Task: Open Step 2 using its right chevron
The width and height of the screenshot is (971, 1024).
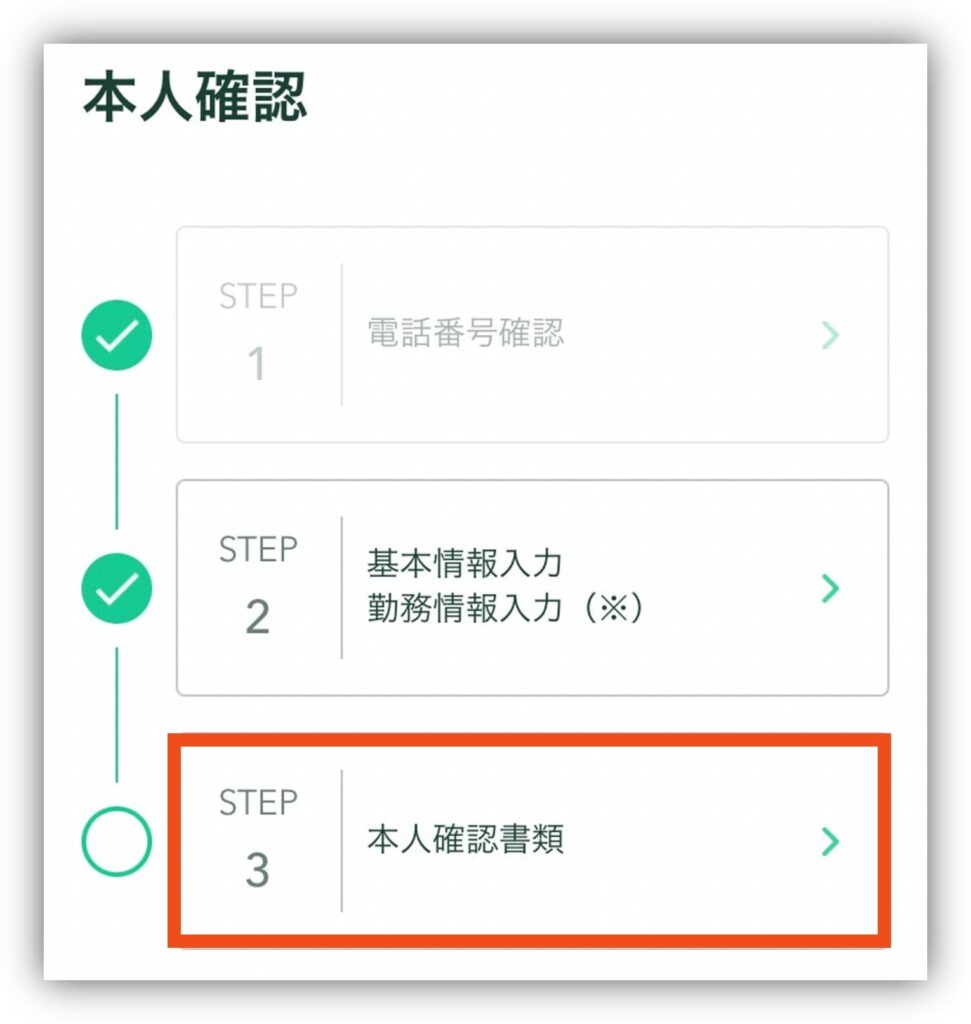Action: click(x=829, y=588)
